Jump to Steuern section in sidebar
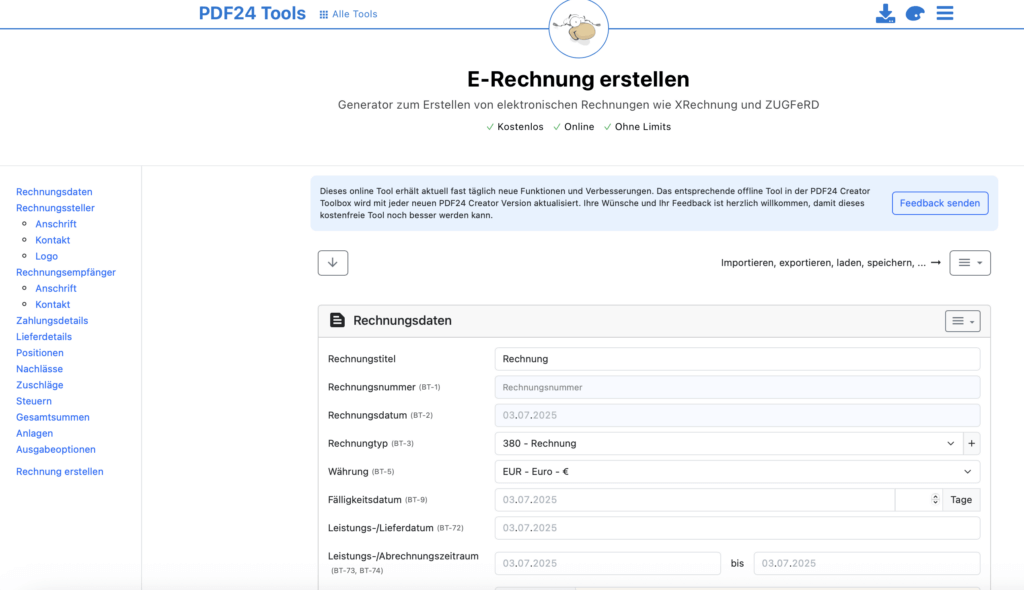This screenshot has height=590, width=1024. tap(34, 401)
